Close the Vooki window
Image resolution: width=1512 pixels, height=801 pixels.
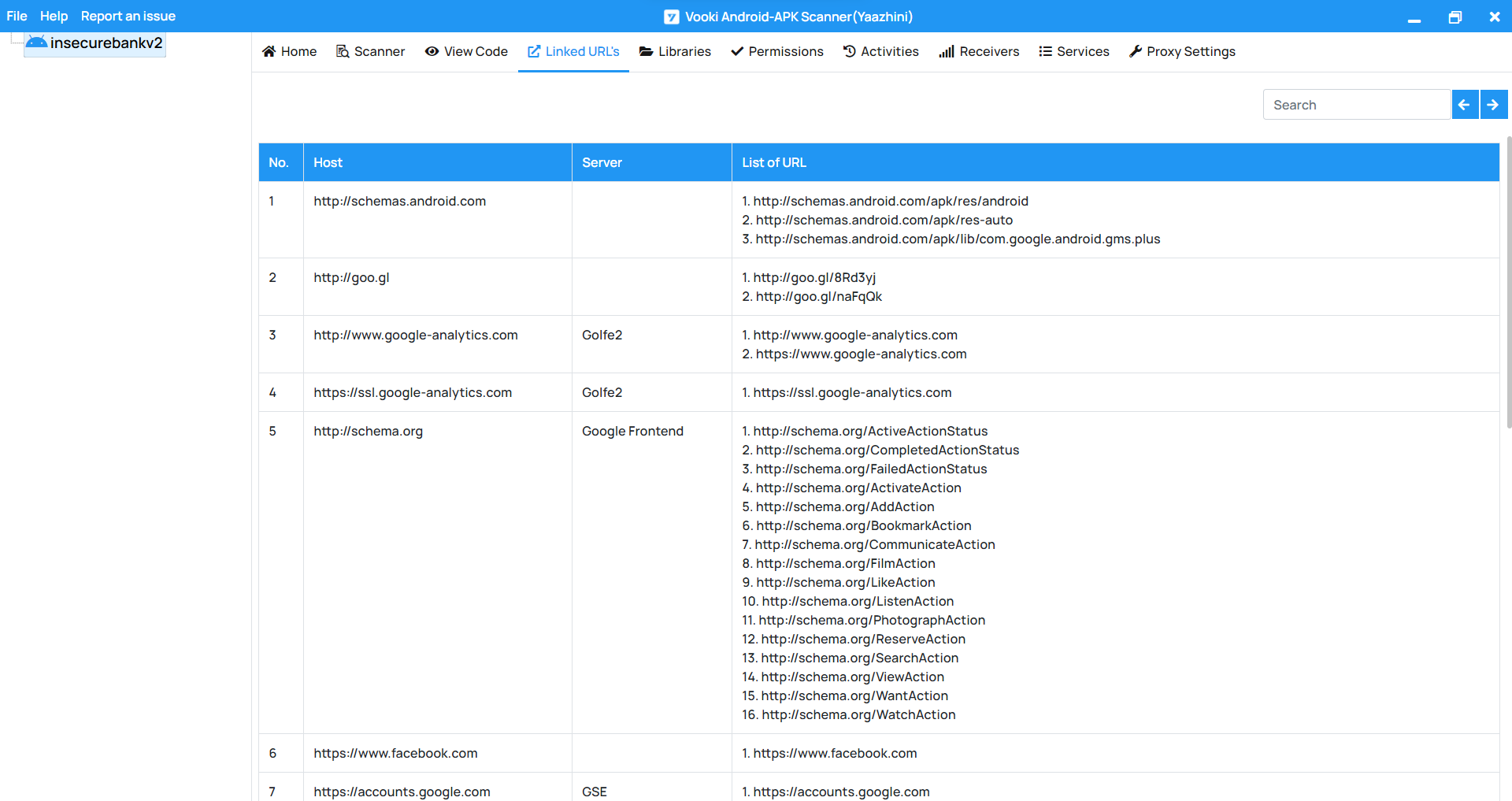[1495, 17]
